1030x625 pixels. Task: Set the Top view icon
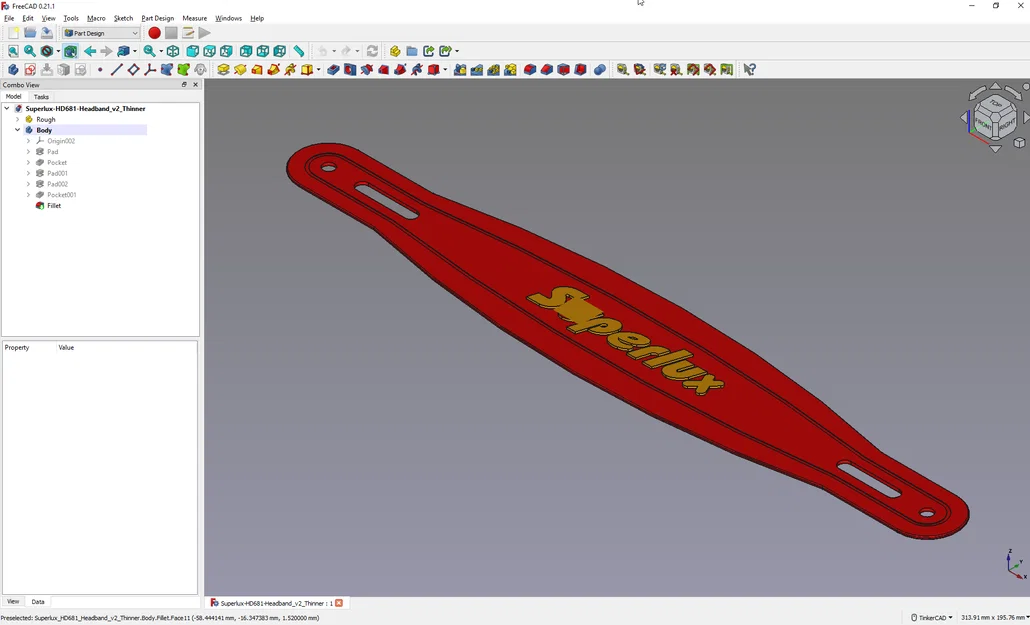click(x=210, y=51)
